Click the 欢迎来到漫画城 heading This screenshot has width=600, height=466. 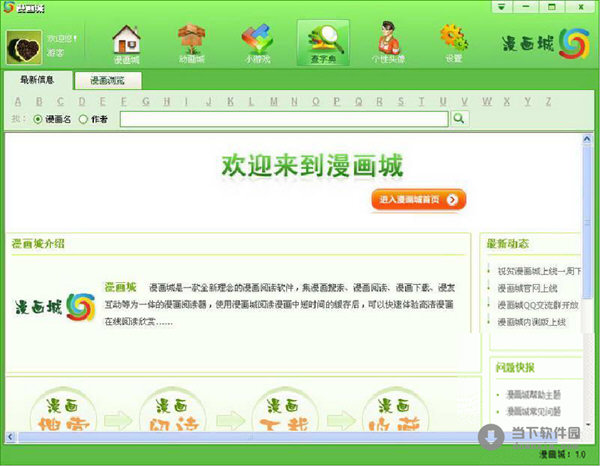[x=312, y=166]
